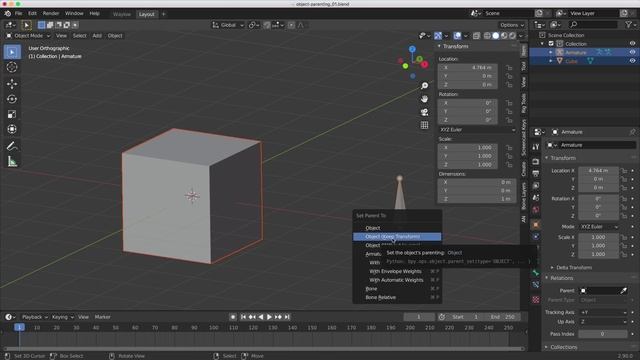
Task: Activate the Rotate tool
Action: (12, 99)
